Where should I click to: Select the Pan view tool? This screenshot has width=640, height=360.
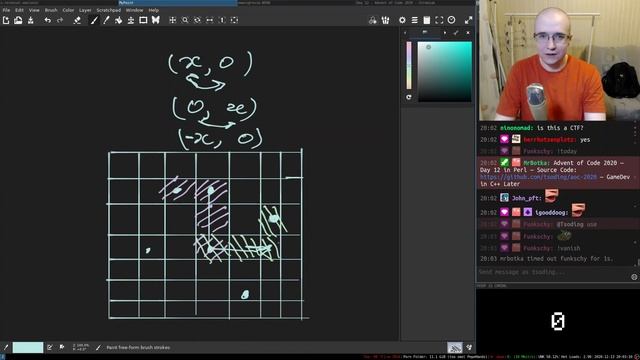pos(173,20)
